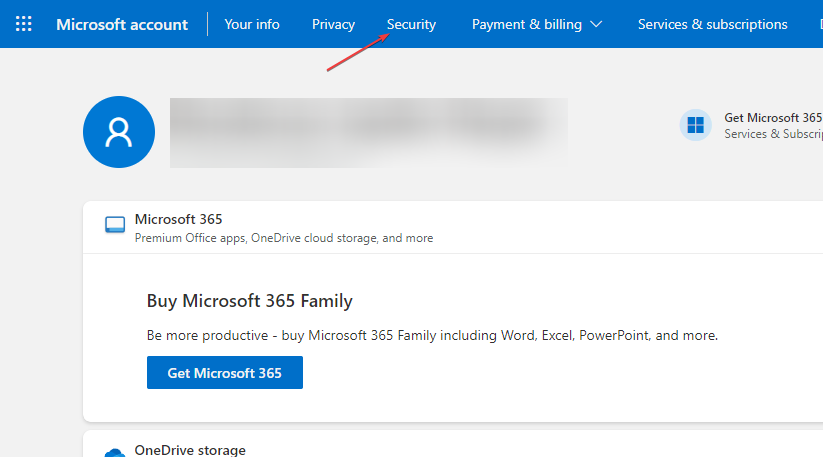Open the app launcher grid icon
Image resolution: width=823 pixels, height=457 pixels.
(x=24, y=24)
